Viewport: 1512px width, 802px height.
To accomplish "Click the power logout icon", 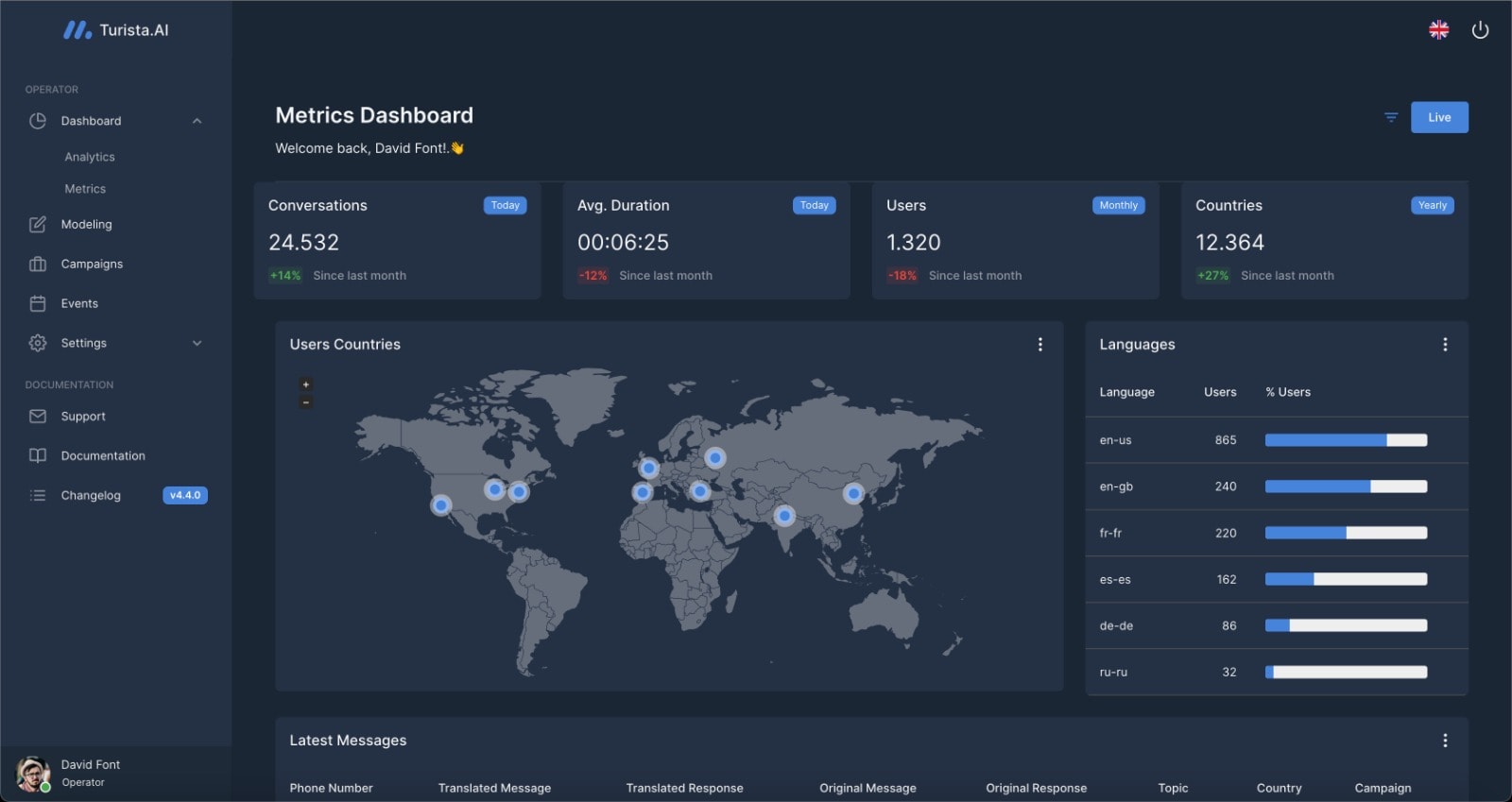I will coord(1480,30).
